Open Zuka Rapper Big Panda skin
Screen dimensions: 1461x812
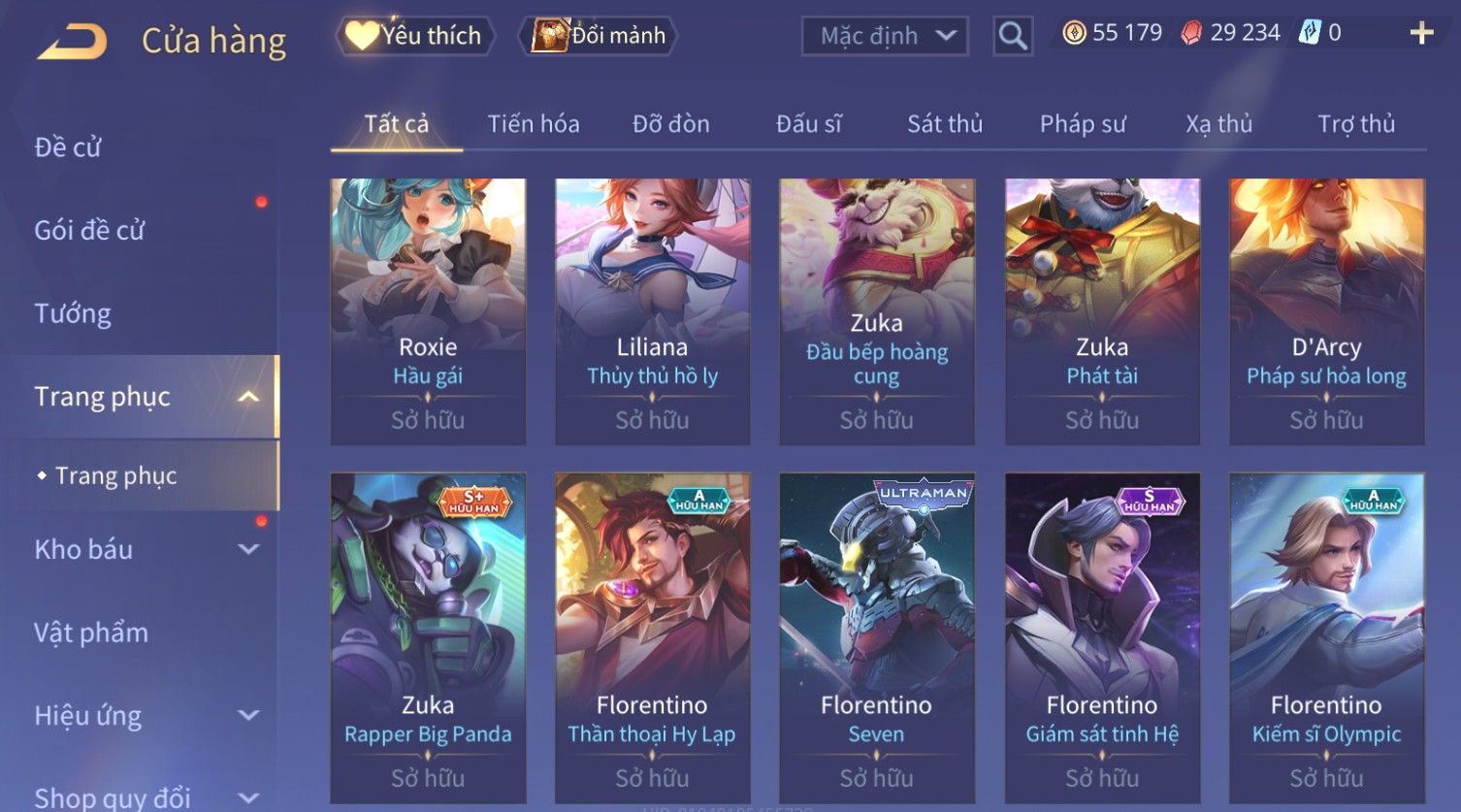coord(428,637)
